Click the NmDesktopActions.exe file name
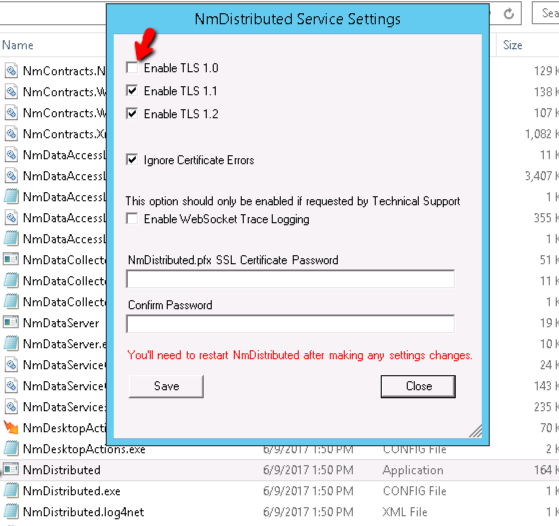This screenshot has height=526, width=559. pyautogui.click(x=84, y=449)
